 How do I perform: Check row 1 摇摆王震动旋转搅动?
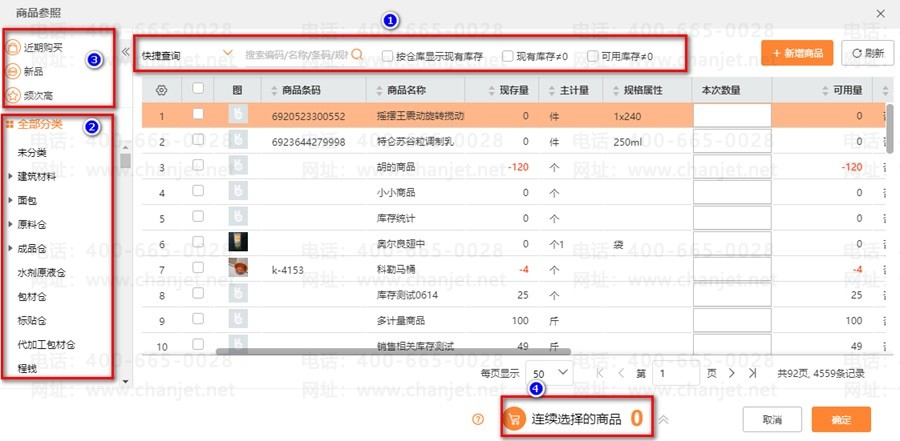pos(198,114)
